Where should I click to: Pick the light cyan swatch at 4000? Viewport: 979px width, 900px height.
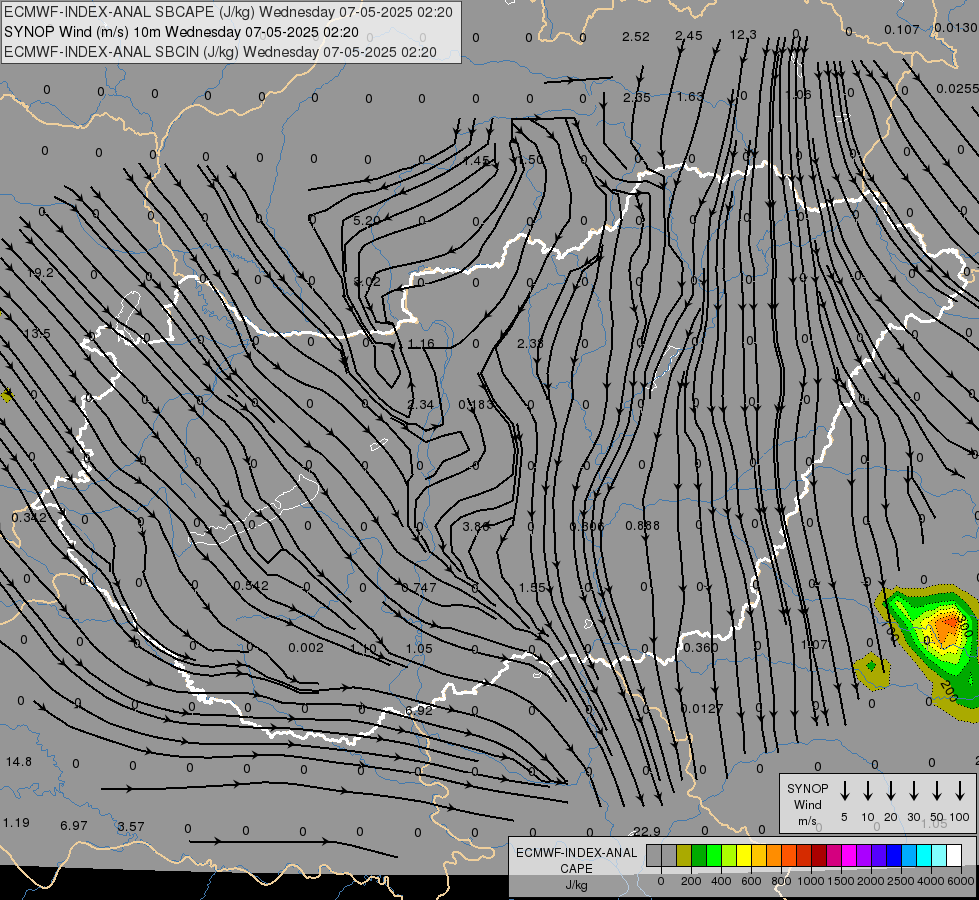click(x=938, y=856)
